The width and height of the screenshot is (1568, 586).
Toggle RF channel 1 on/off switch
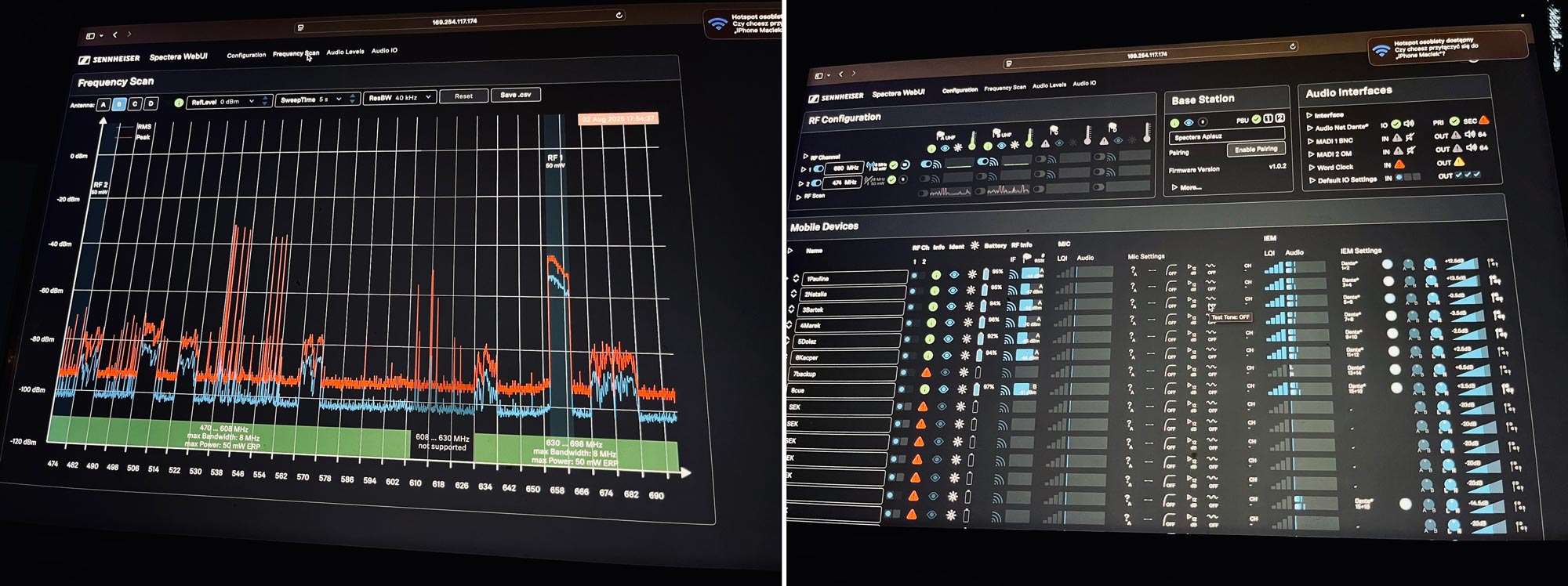click(x=818, y=168)
